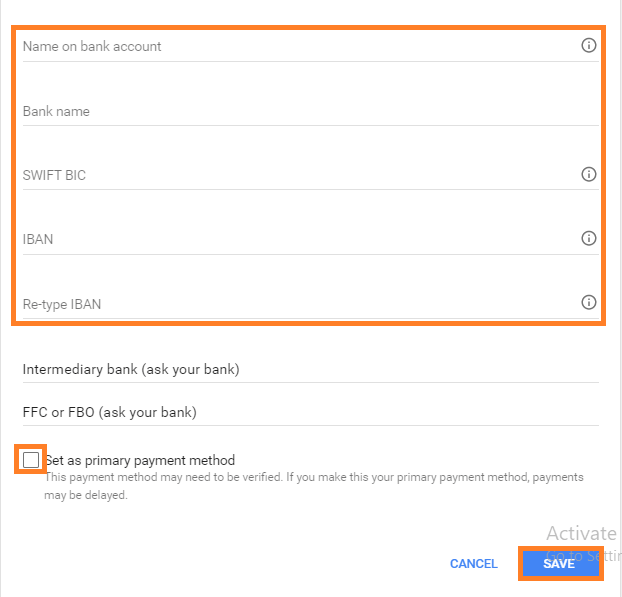The width and height of the screenshot is (622, 597).
Task: Click the Re-type IBAN info icon
Action: click(x=588, y=302)
